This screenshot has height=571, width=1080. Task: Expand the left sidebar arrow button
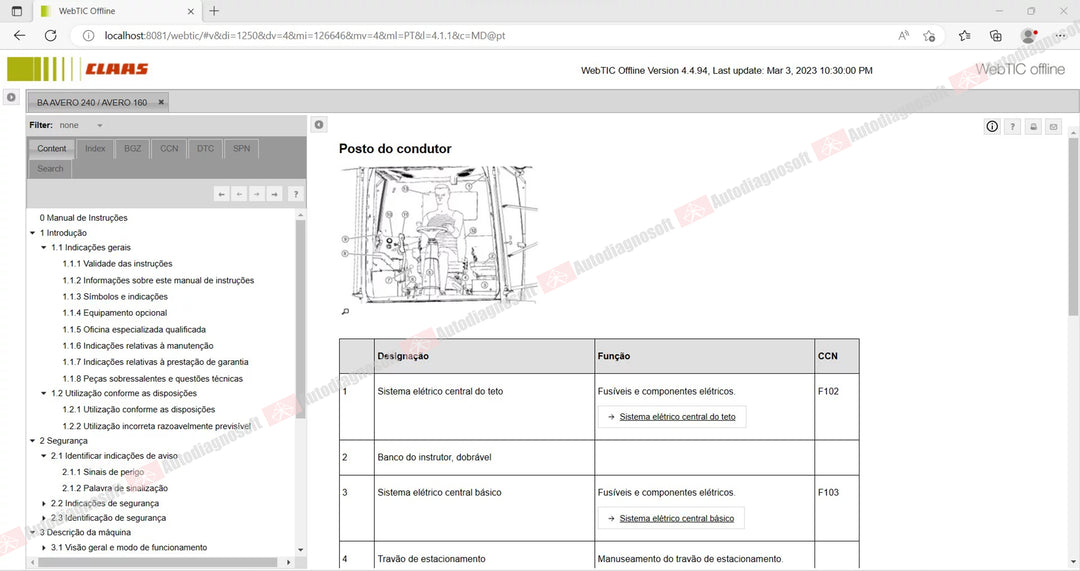click(x=11, y=97)
